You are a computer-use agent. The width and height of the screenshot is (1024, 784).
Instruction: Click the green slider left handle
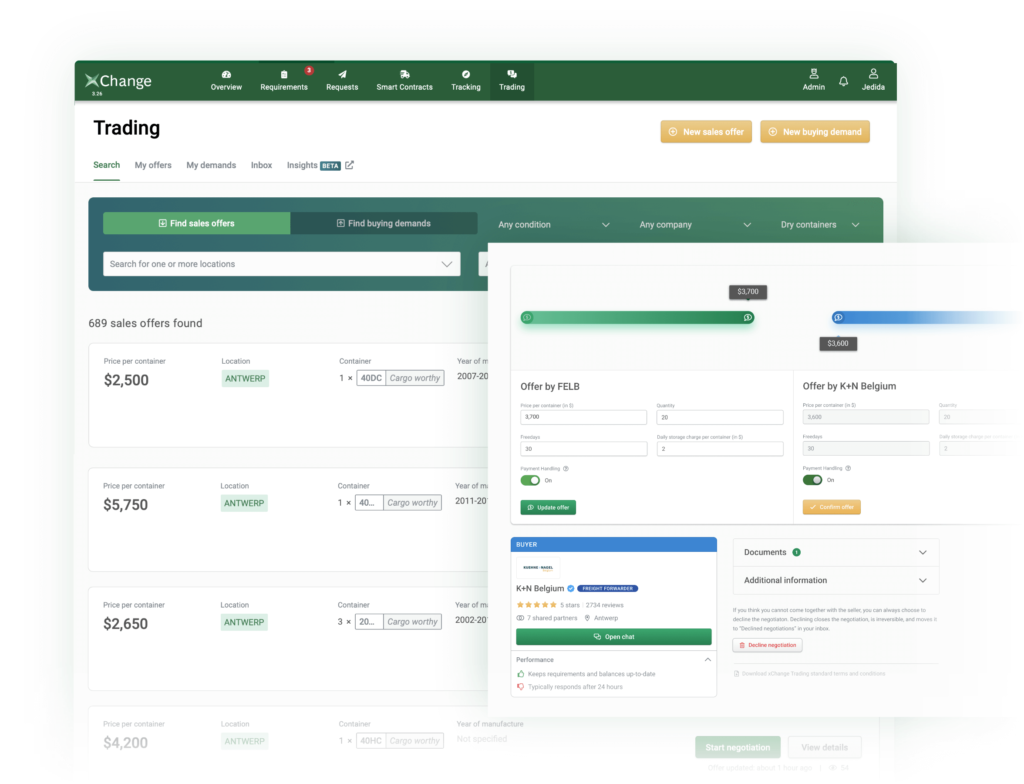527,318
